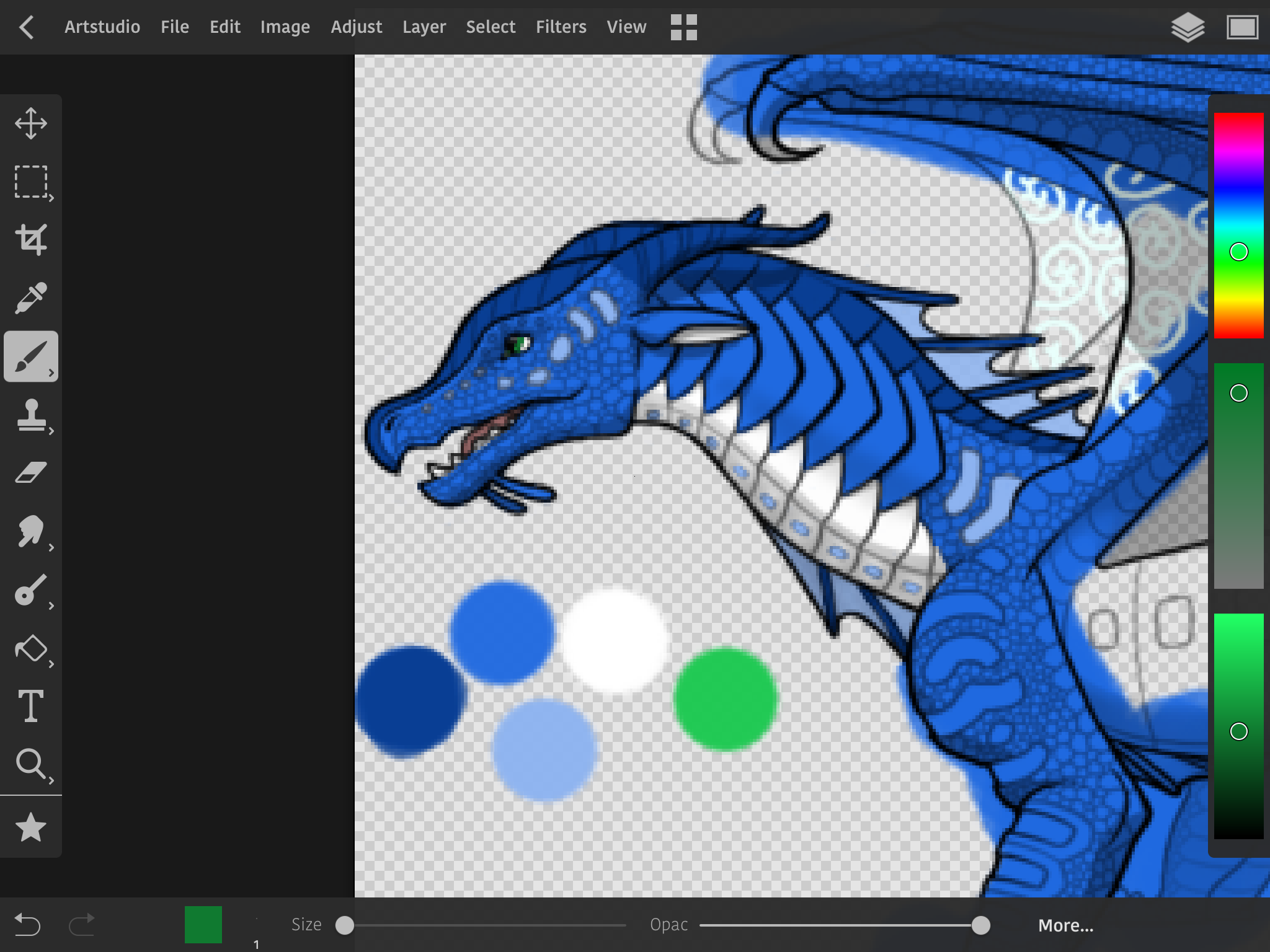The image size is (1270, 952).
Task: Select the Eraser tool
Action: click(x=31, y=473)
